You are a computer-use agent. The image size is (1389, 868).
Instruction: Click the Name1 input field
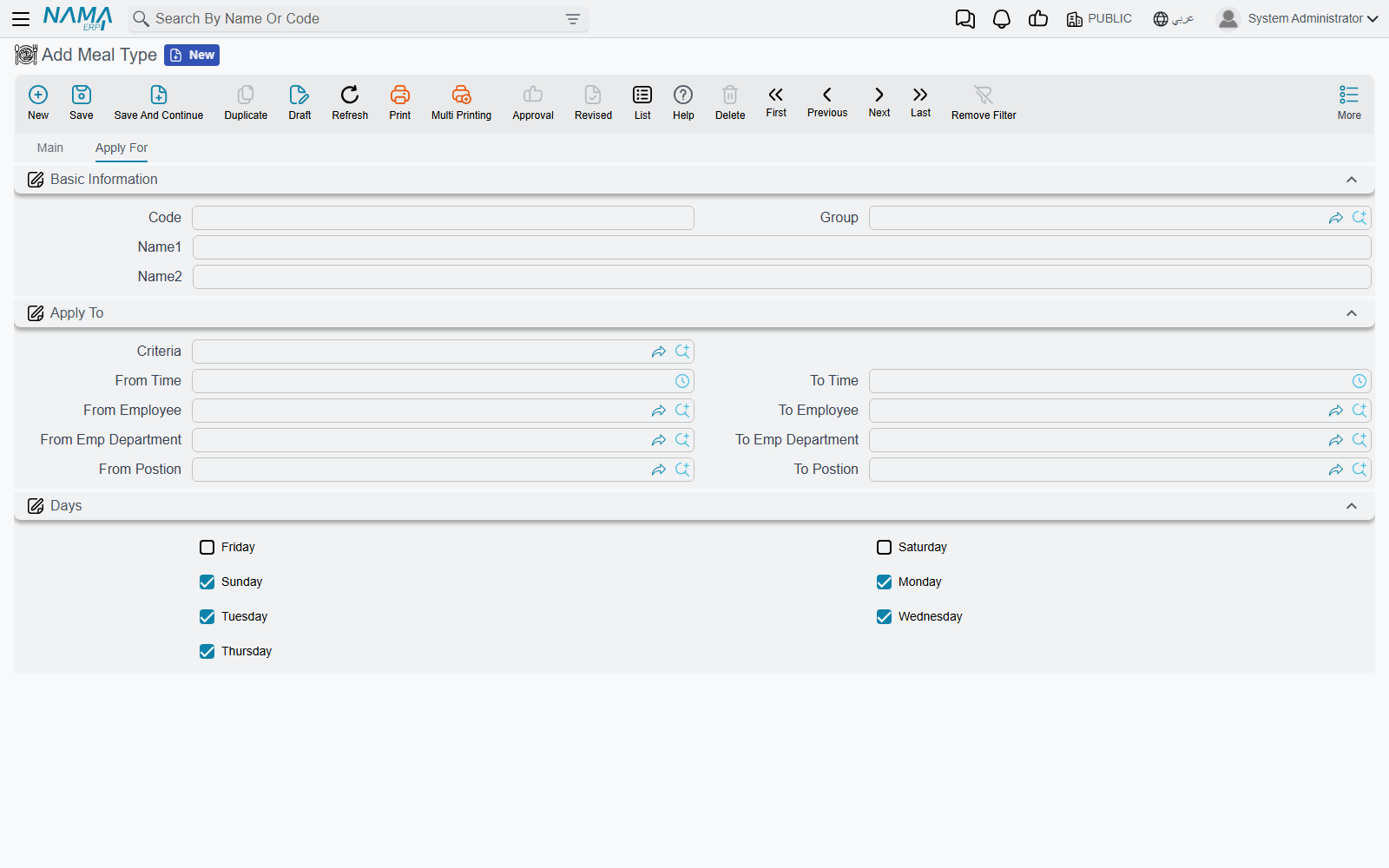tap(781, 247)
